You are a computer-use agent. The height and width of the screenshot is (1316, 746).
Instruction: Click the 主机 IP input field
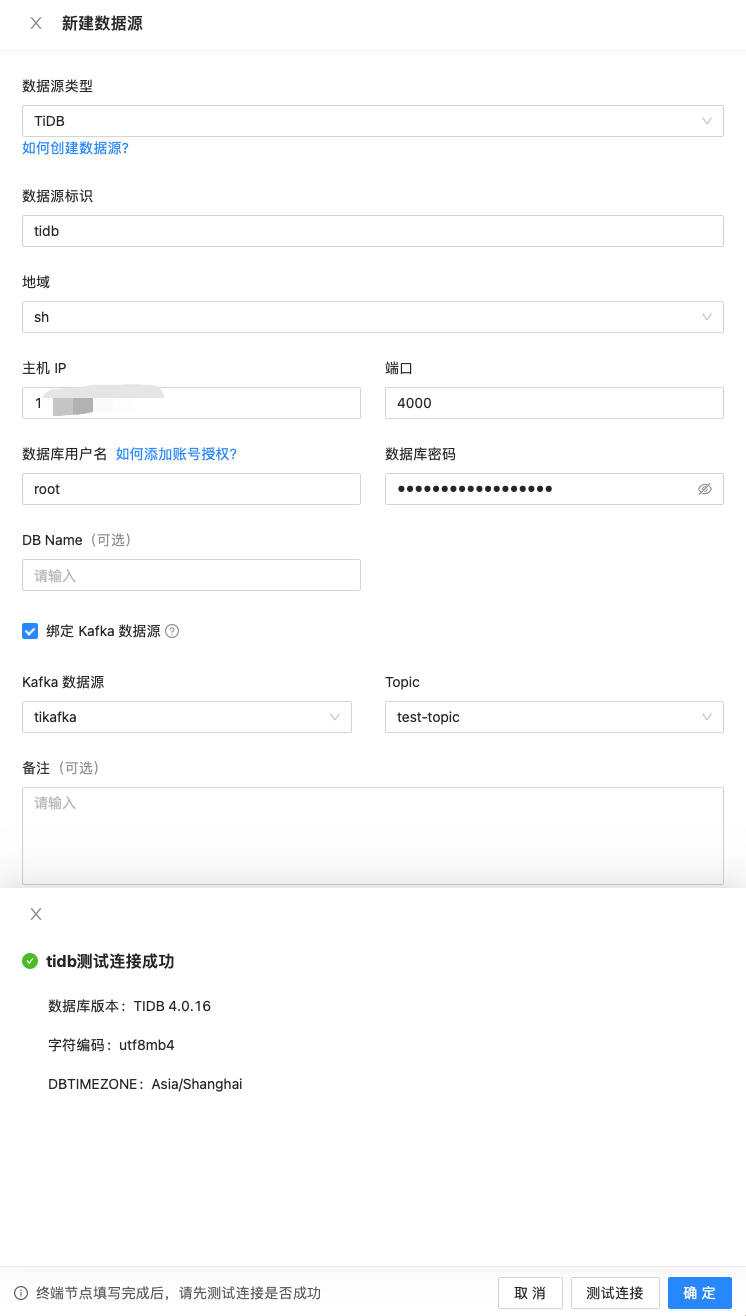191,403
